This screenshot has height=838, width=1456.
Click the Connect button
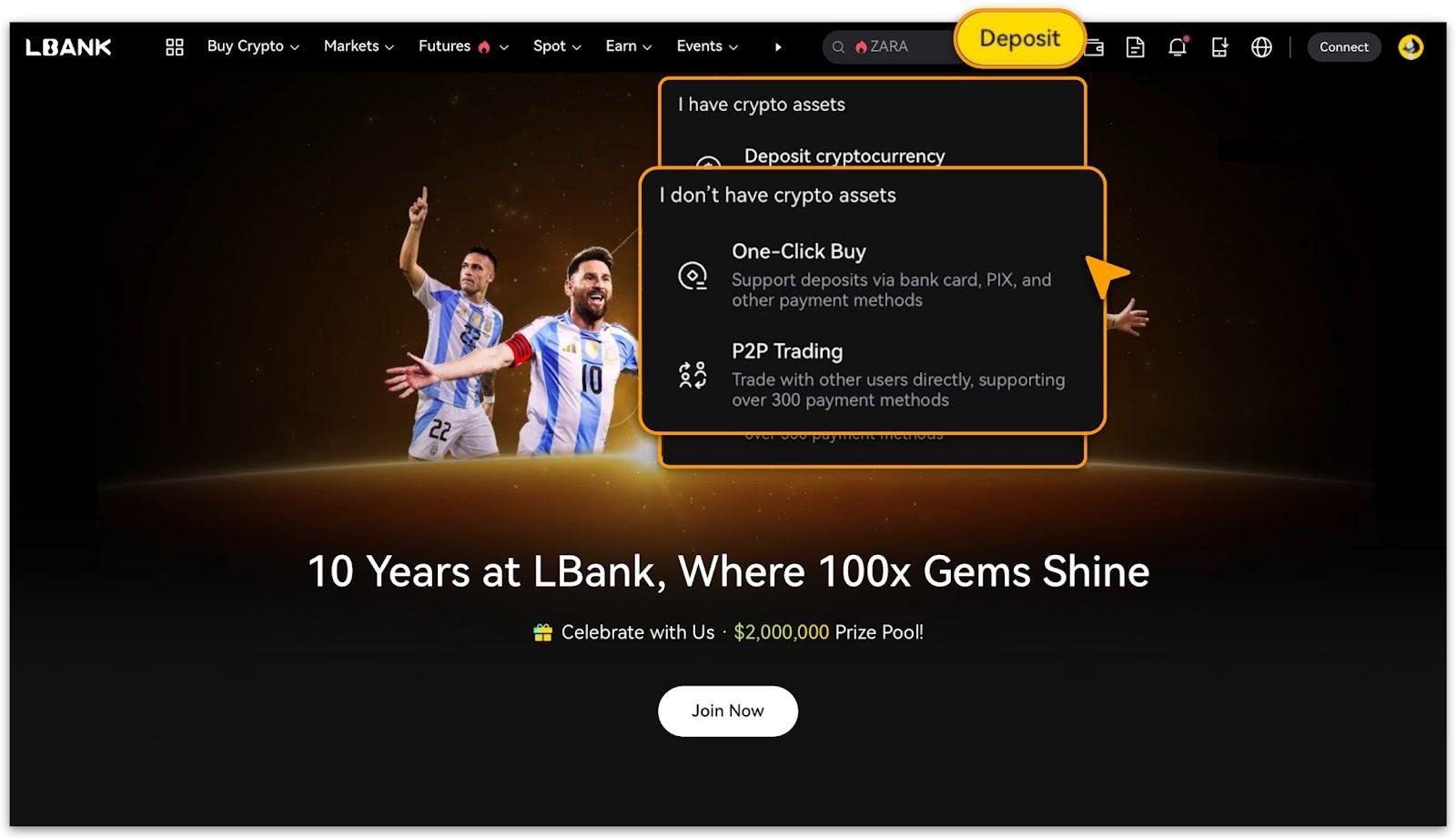click(x=1343, y=47)
